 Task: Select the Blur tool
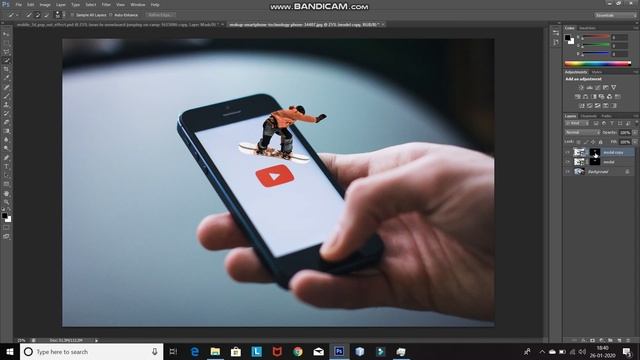6,140
